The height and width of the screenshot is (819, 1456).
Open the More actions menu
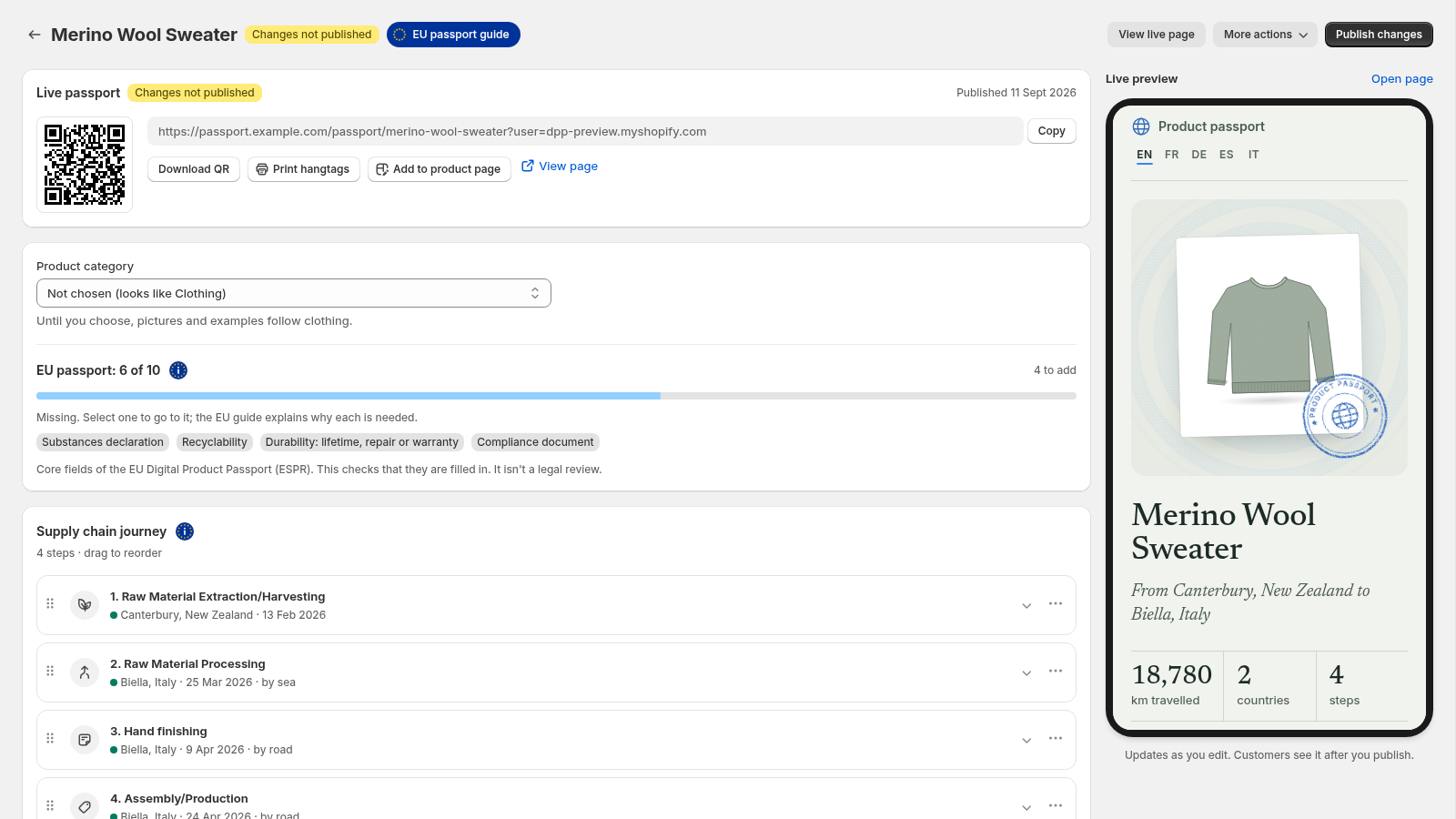tap(1265, 35)
